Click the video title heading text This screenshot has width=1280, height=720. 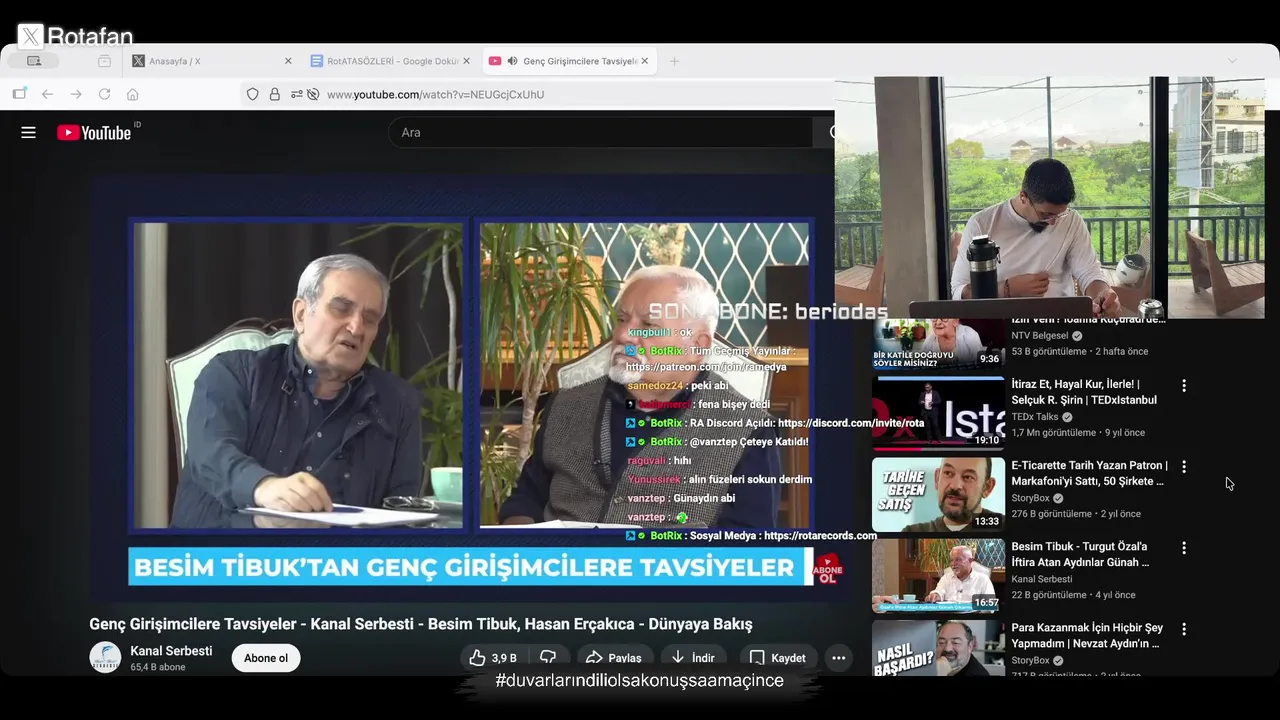[421, 624]
